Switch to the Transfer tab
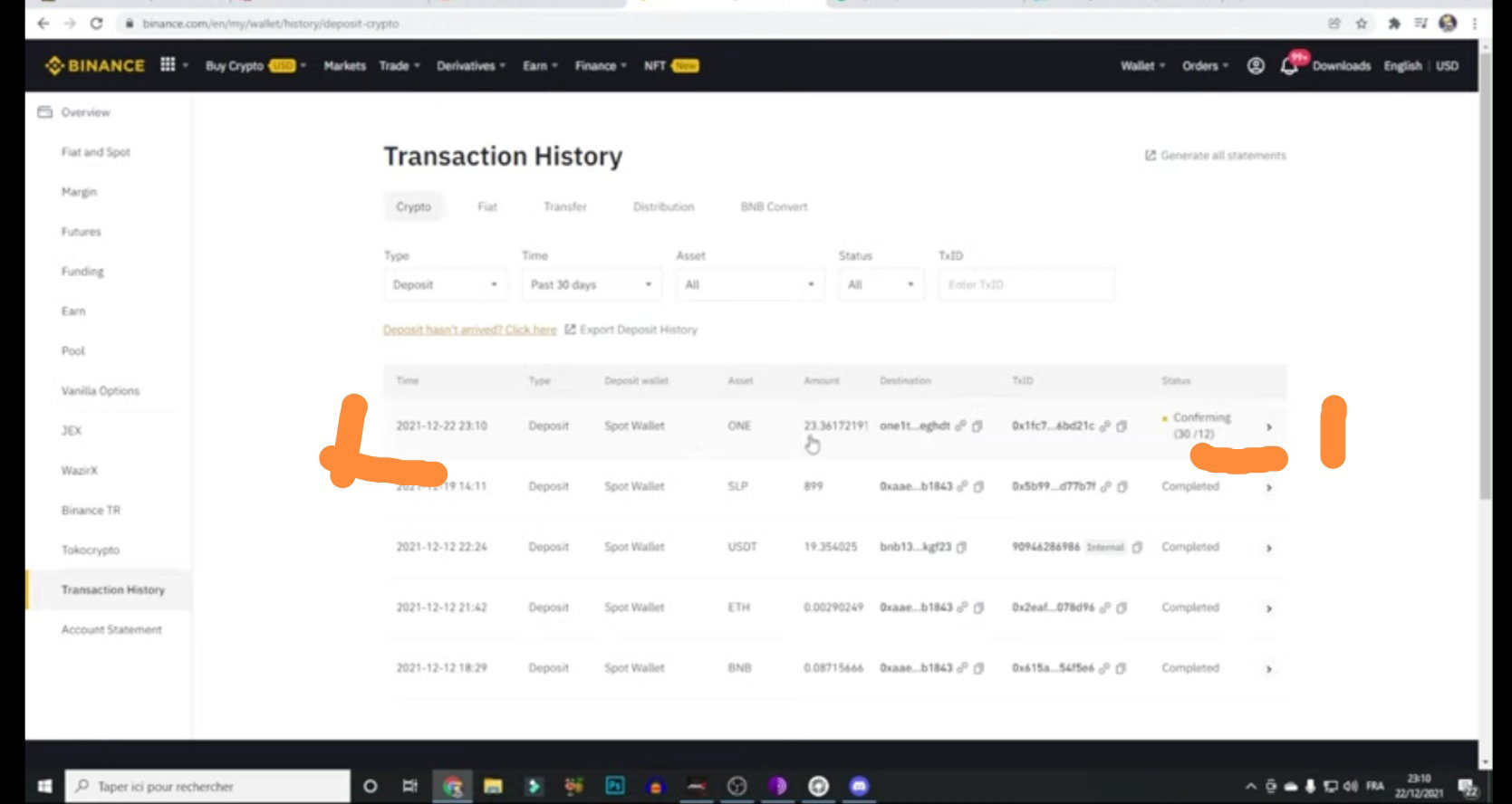 [565, 207]
